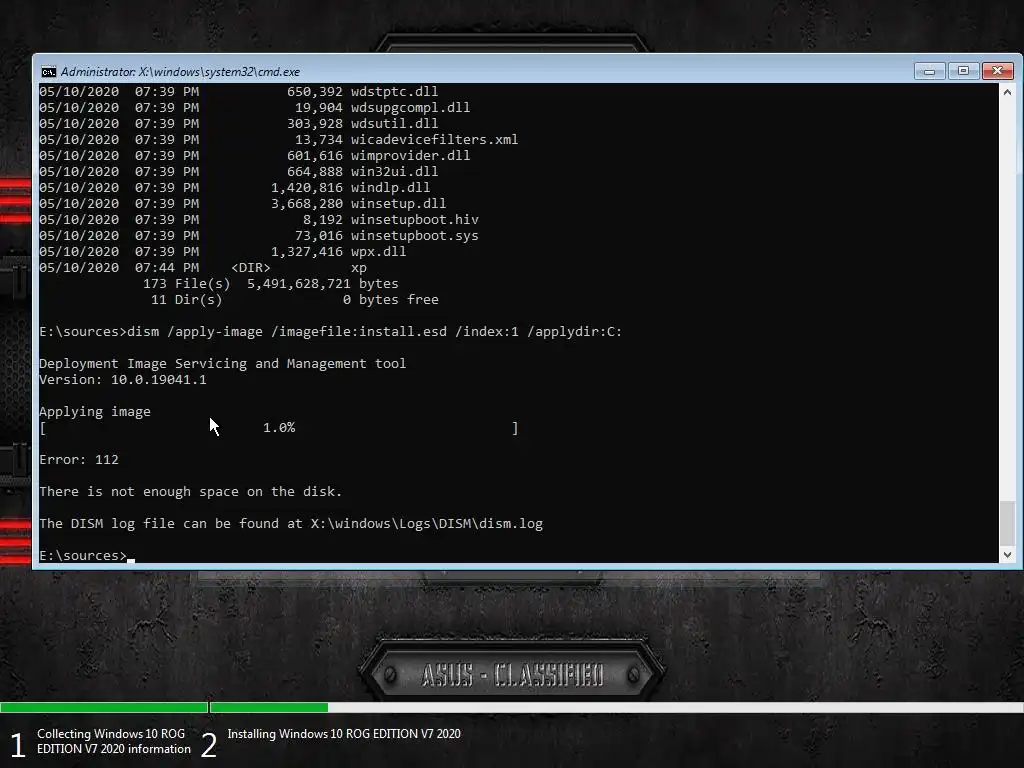The width and height of the screenshot is (1024, 768).
Task: Click the DISM log file path line
Action: click(291, 523)
